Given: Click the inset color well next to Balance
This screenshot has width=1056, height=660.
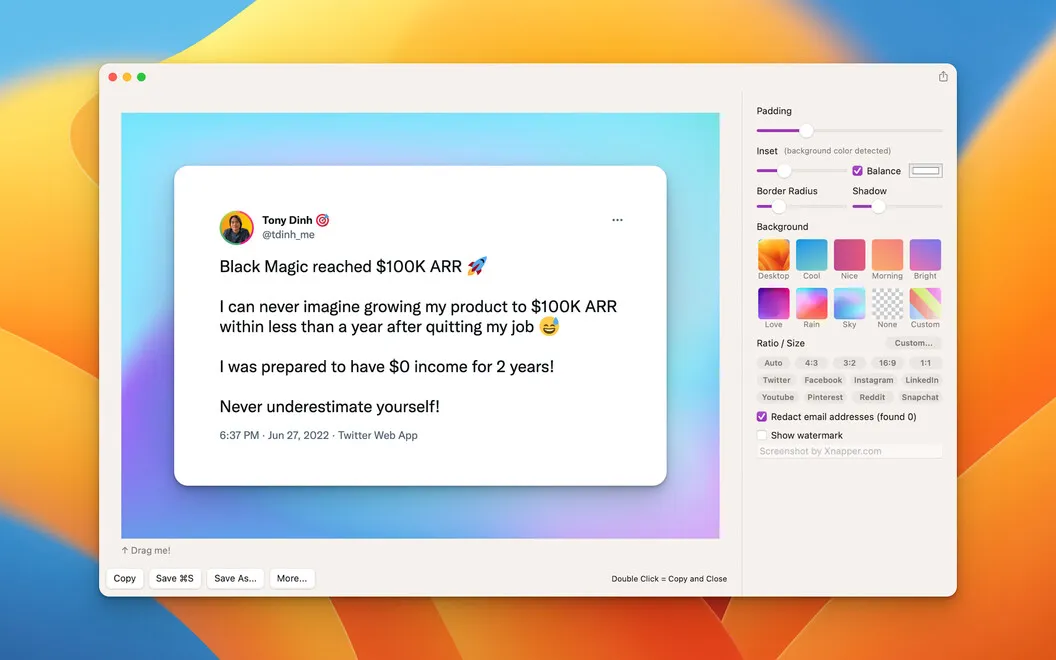Looking at the screenshot, I should (925, 171).
